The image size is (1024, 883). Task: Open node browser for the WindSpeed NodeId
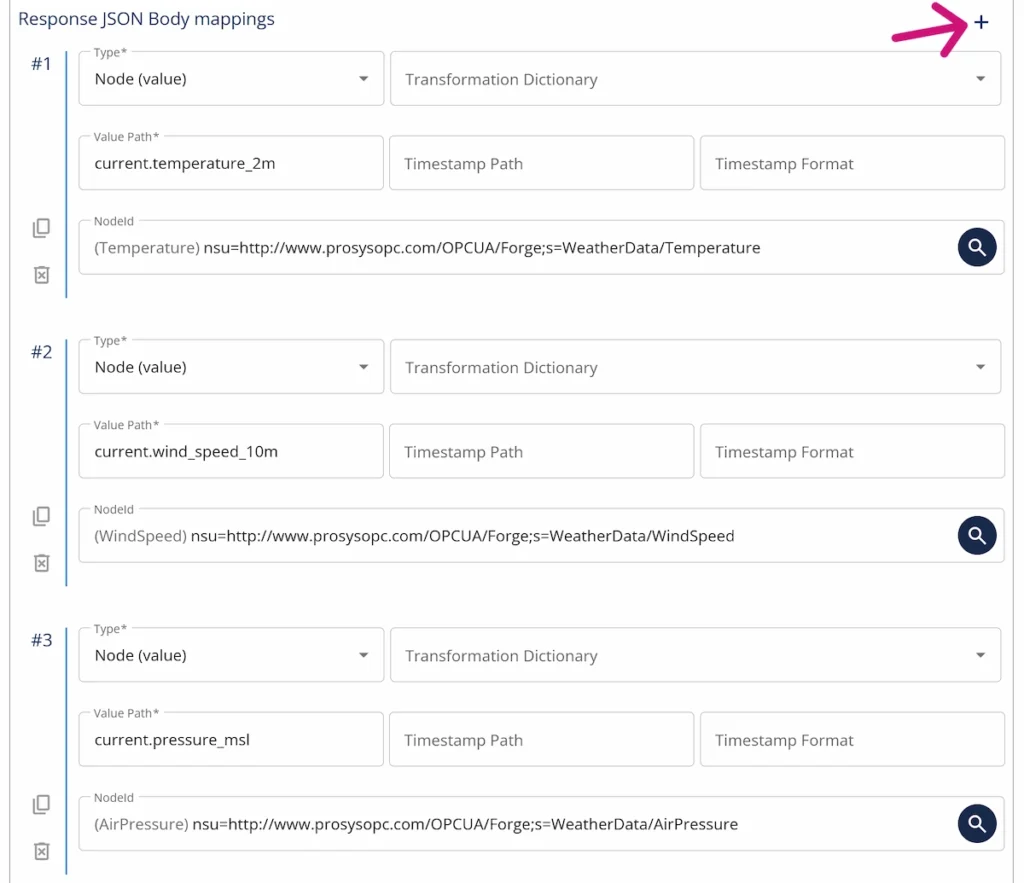[x=977, y=535]
